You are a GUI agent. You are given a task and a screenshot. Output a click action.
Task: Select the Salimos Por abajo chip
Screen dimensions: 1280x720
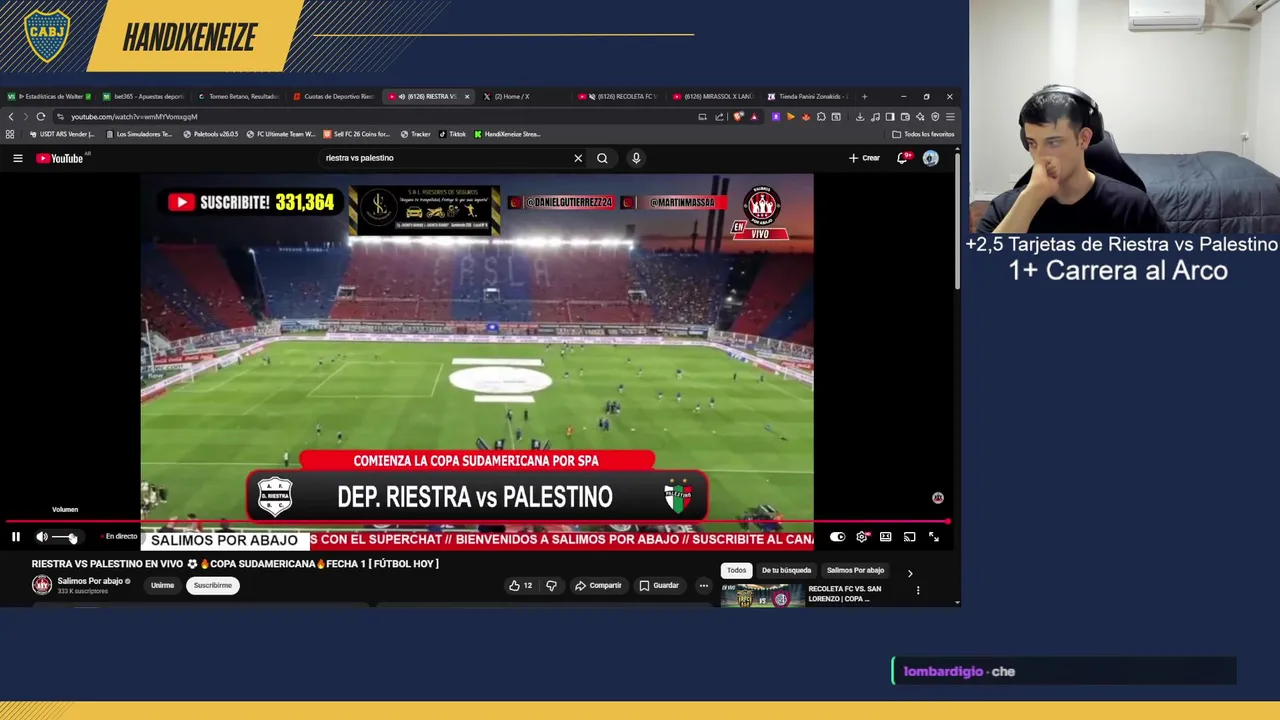click(x=855, y=570)
